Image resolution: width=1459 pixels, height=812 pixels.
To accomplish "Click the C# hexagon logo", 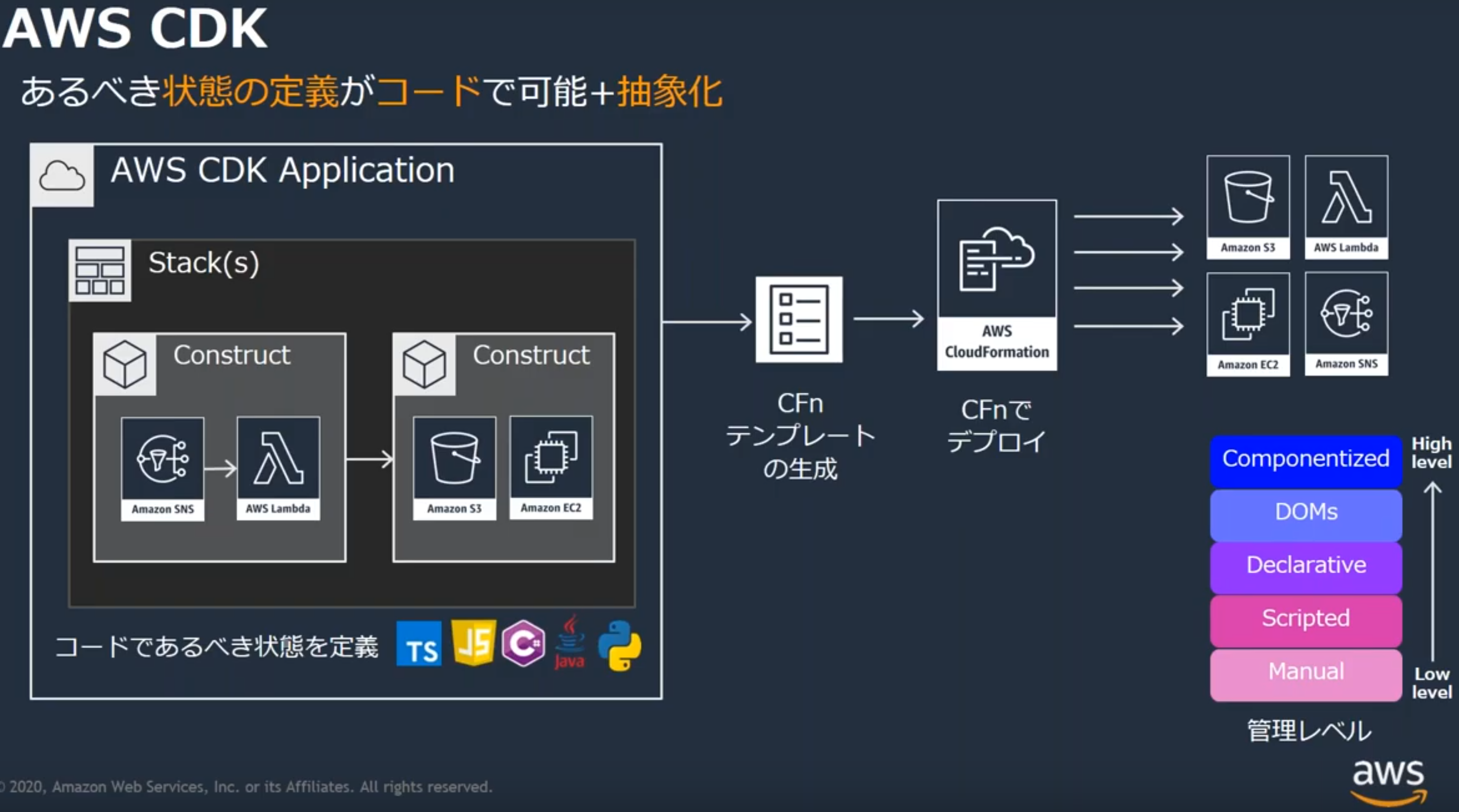I will click(523, 643).
